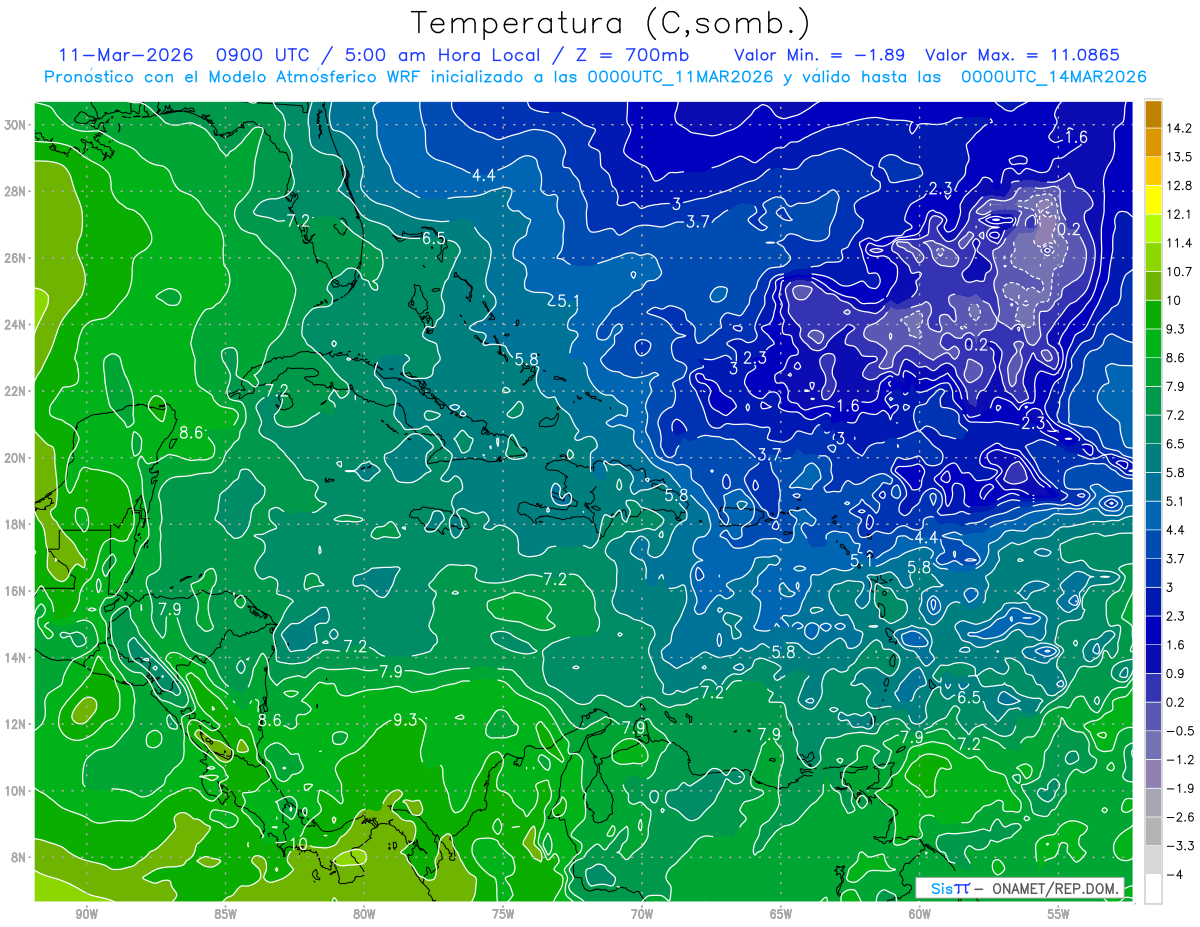The image size is (1200, 927).
Task: Click the 30N latitude axis label
Action: coord(17,125)
